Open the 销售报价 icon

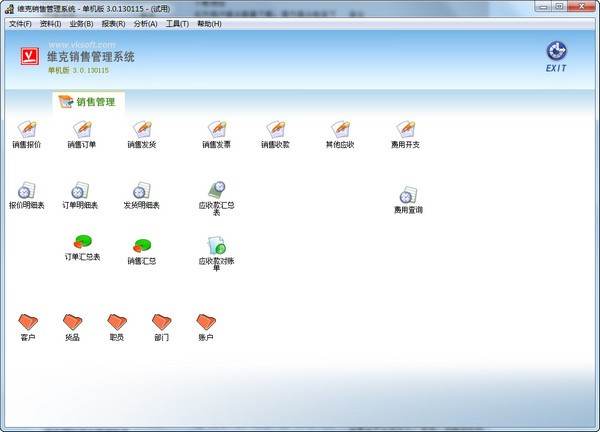pos(27,130)
